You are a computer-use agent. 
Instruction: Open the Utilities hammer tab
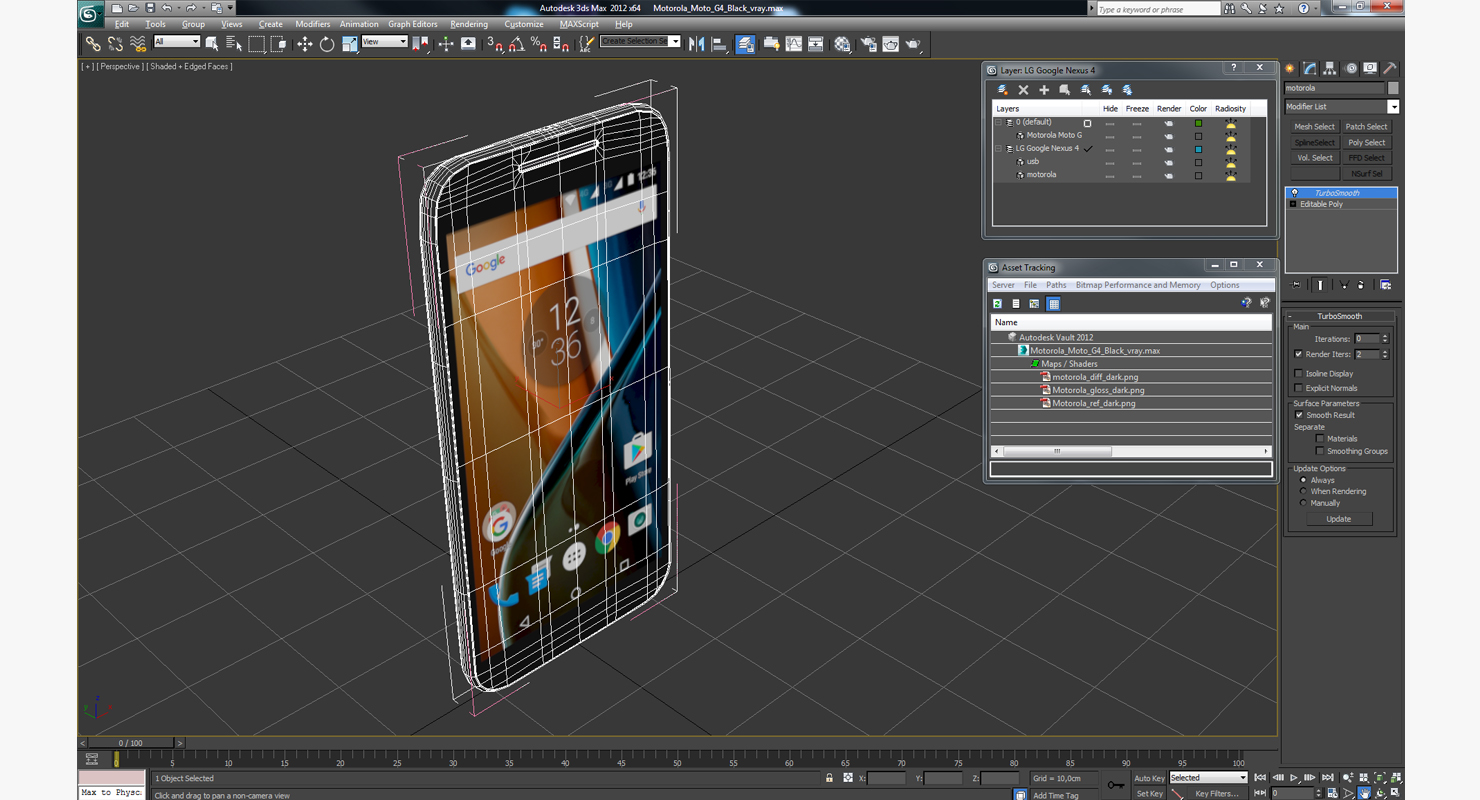[x=1390, y=69]
